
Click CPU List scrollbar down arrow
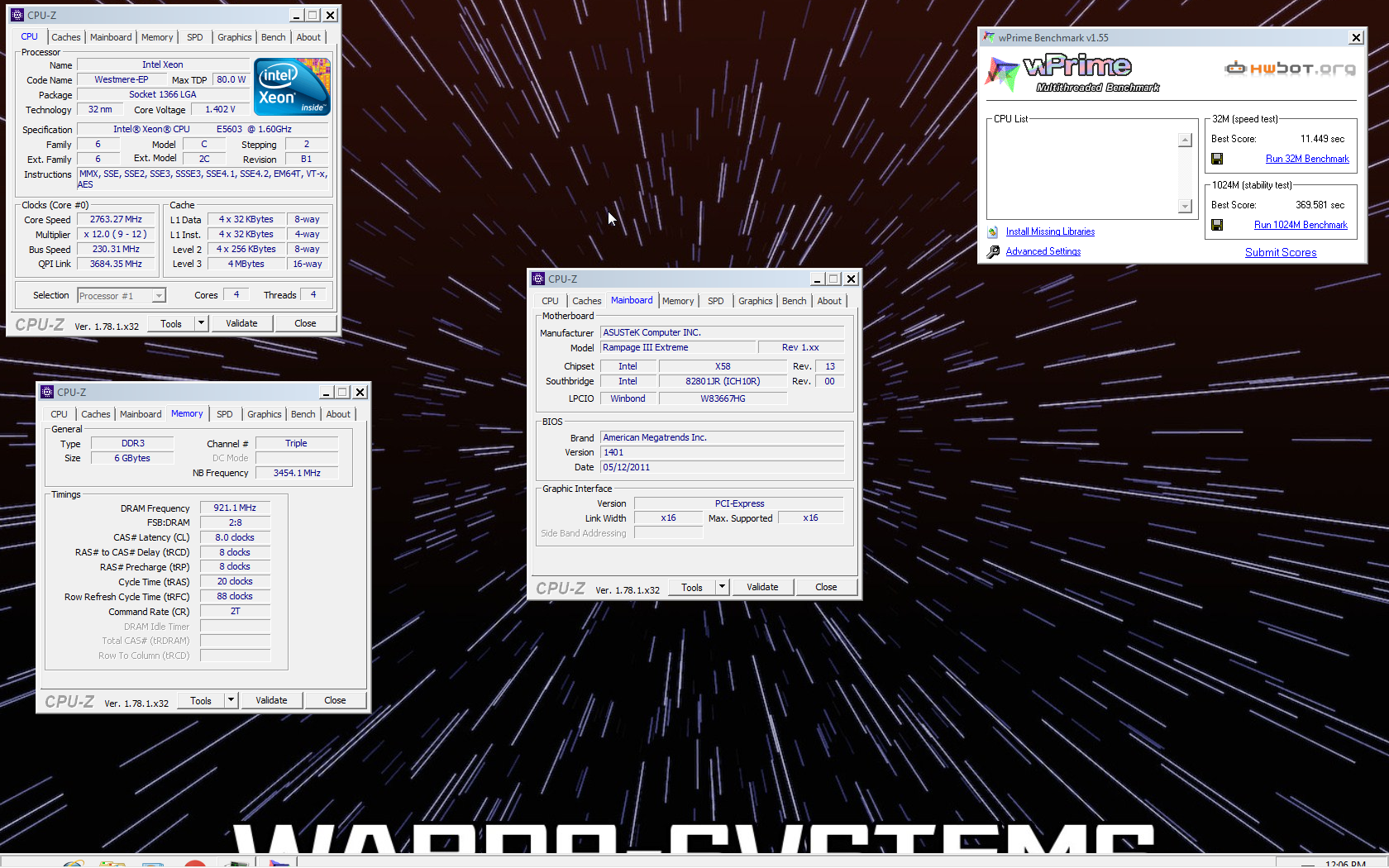(x=1185, y=206)
